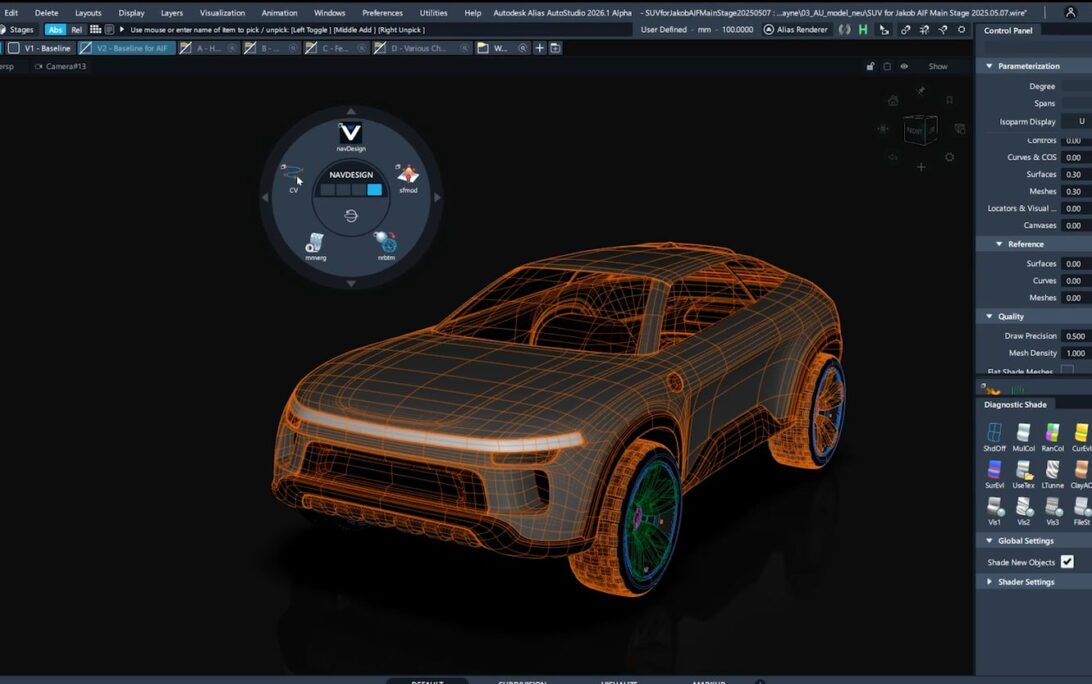The image size is (1092, 684).
Task: Apply the LTunne light tunnel shader
Action: click(1053, 470)
